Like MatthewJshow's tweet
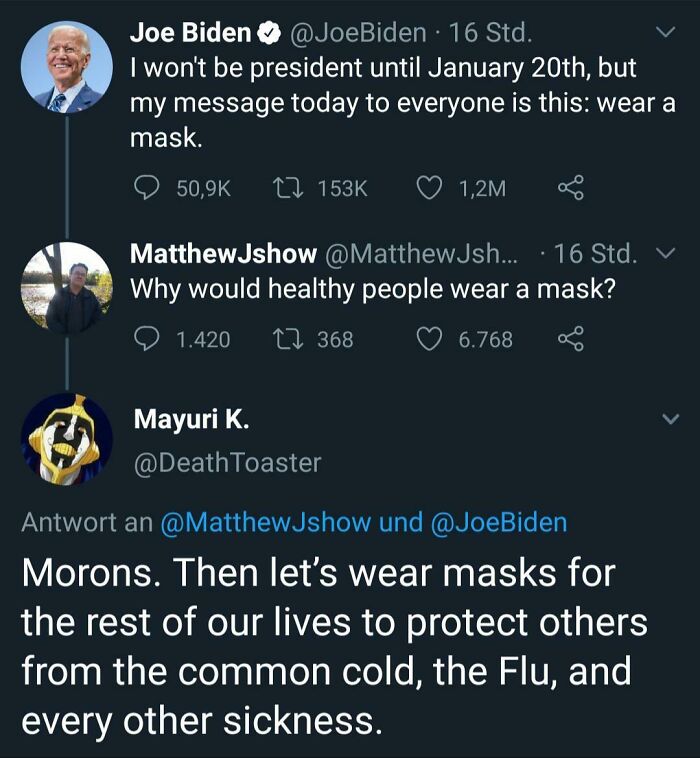The image size is (700, 758). 430,339
